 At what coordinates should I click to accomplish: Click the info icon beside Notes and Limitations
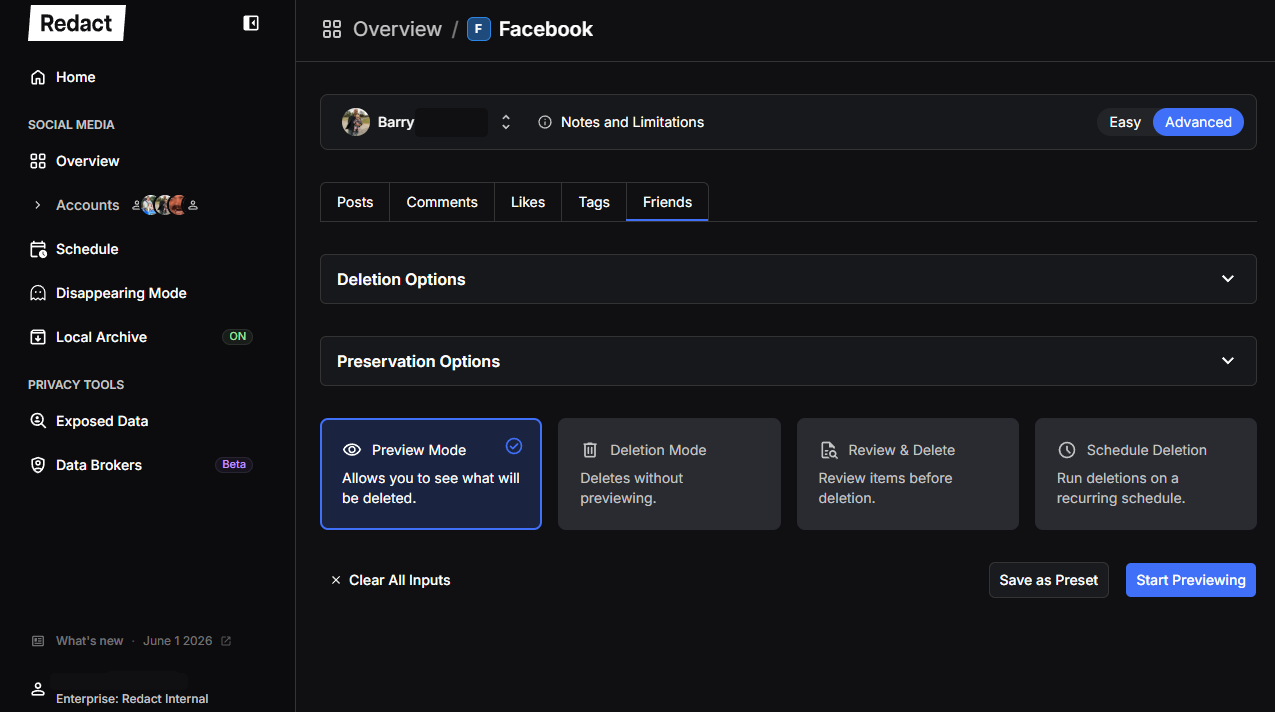point(545,122)
